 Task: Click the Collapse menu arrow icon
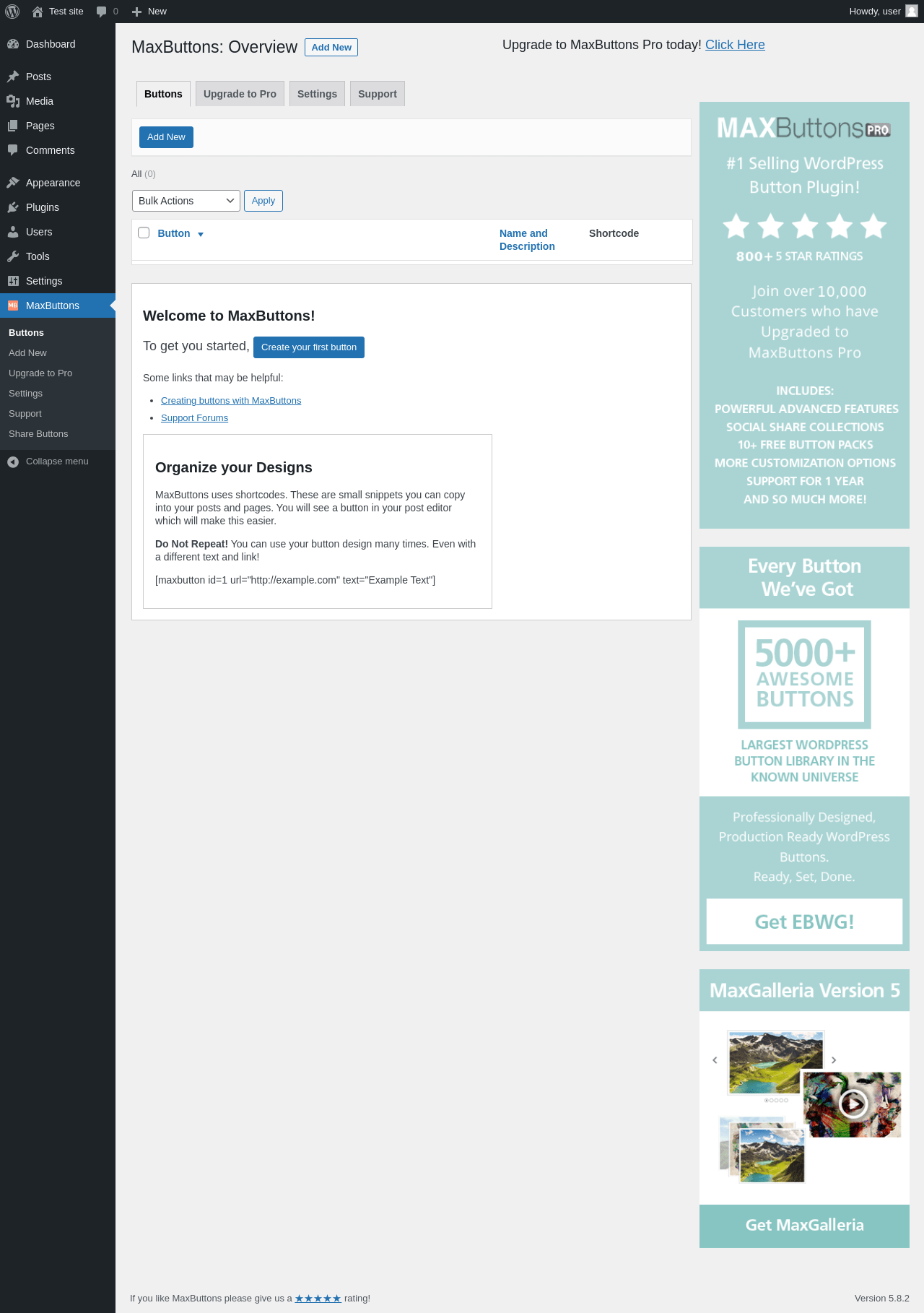pyautogui.click(x=13, y=461)
